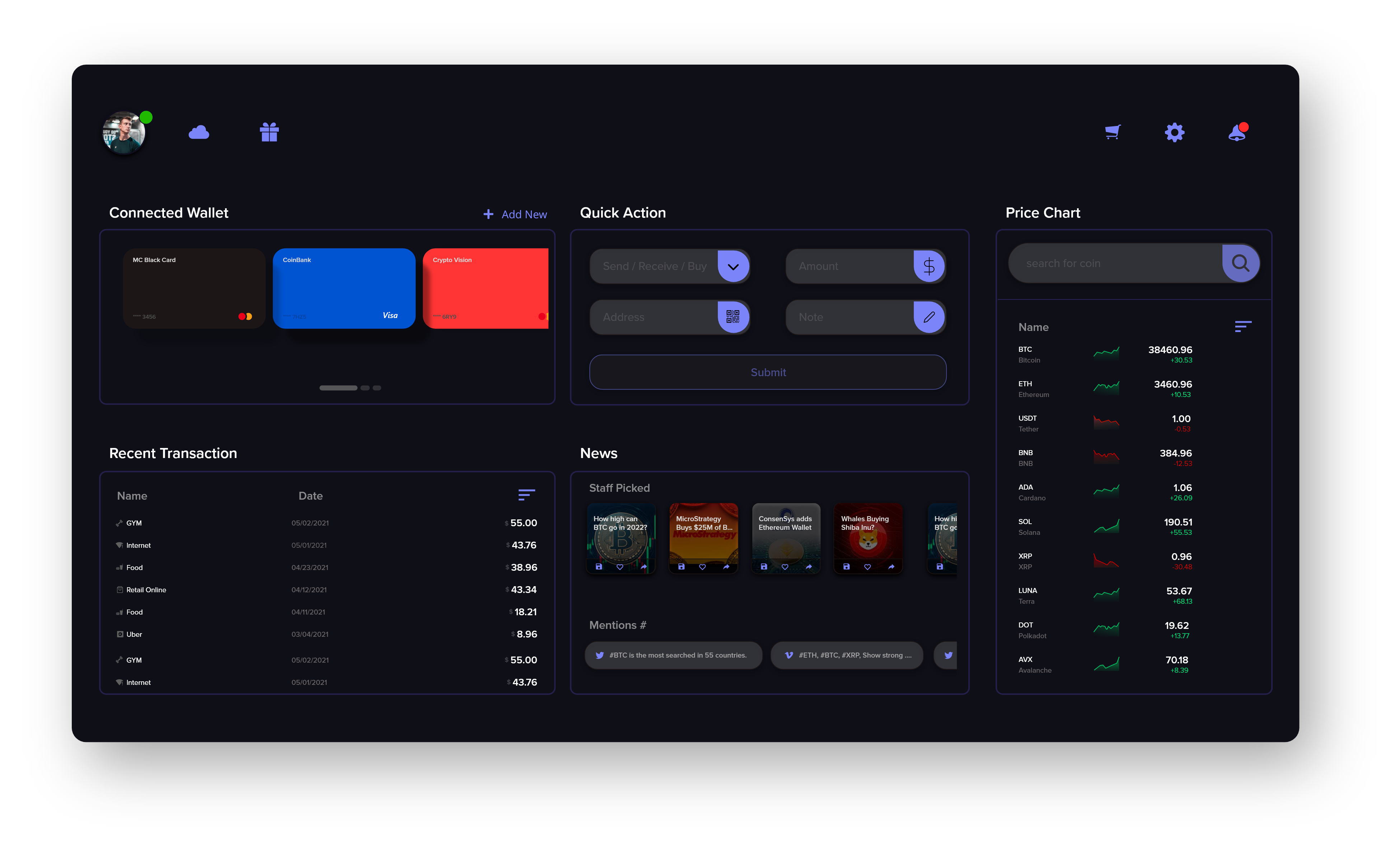Viewport: 1400px width, 850px height.
Task: Open the notifications bell
Action: tap(1237, 133)
